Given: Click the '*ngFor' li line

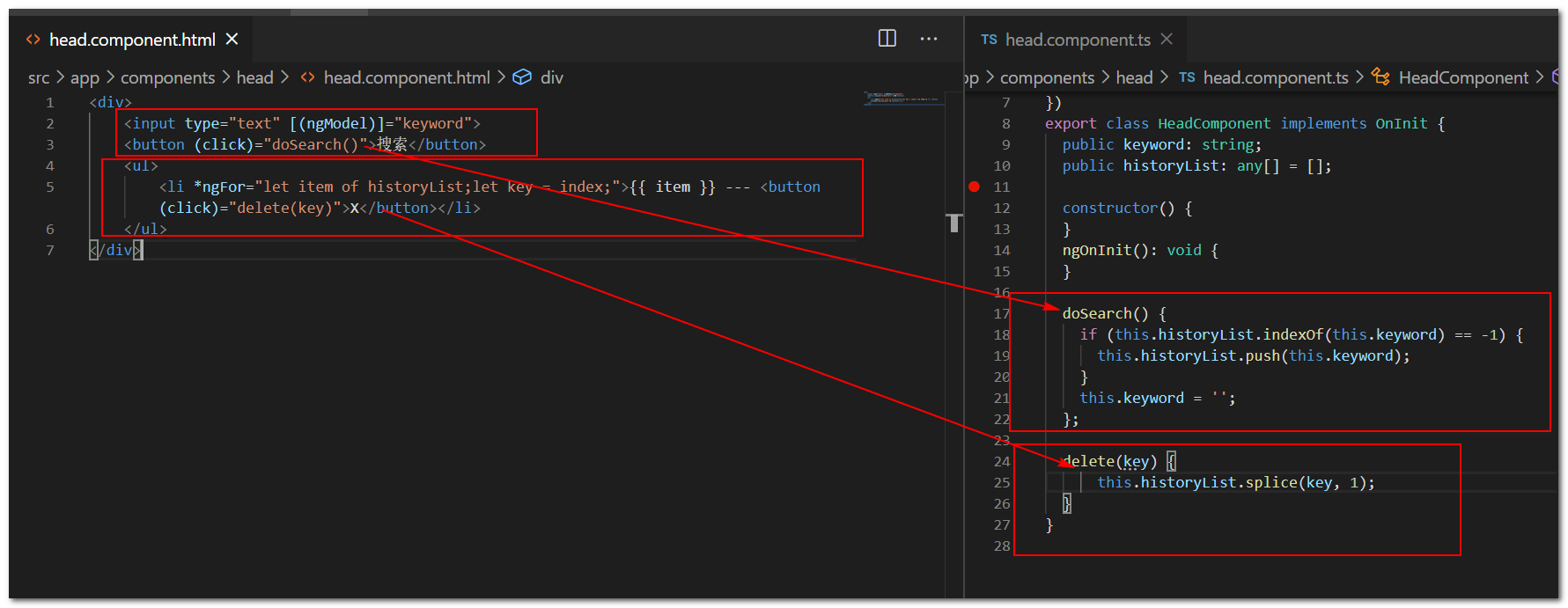Looking at the screenshot, I should [490, 187].
